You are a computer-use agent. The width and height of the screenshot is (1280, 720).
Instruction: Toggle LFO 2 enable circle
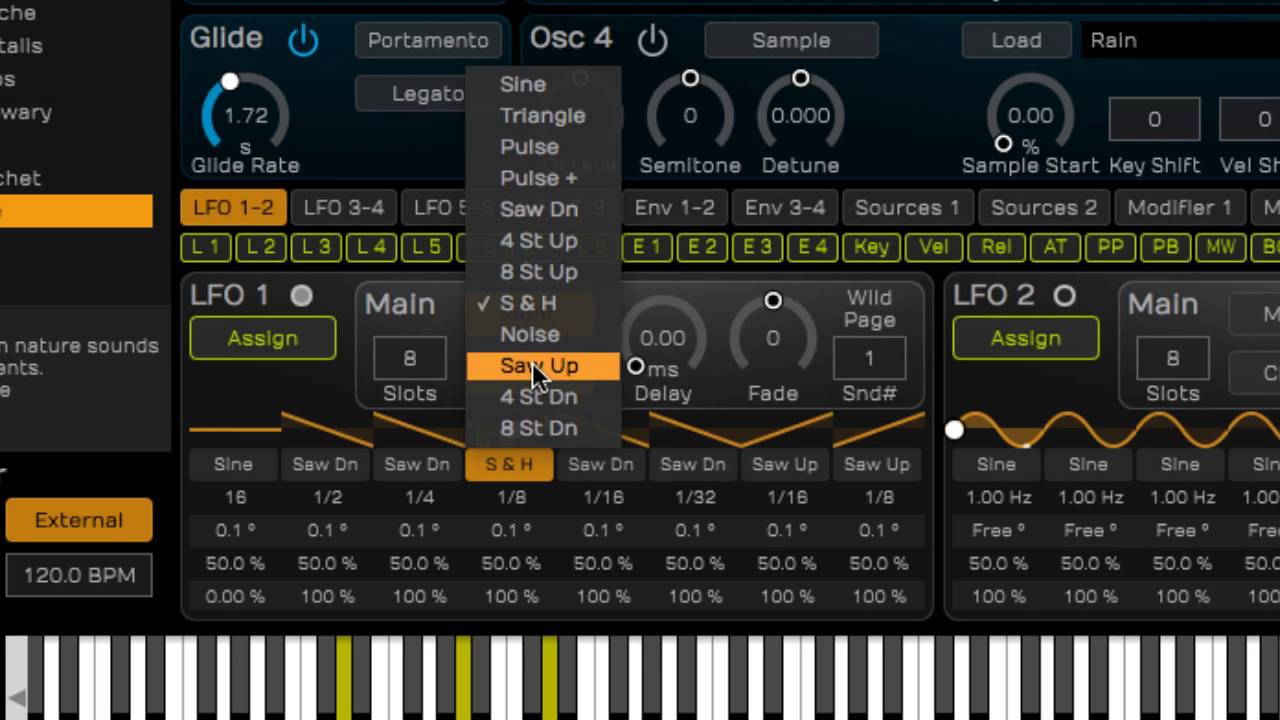pyautogui.click(x=1064, y=295)
